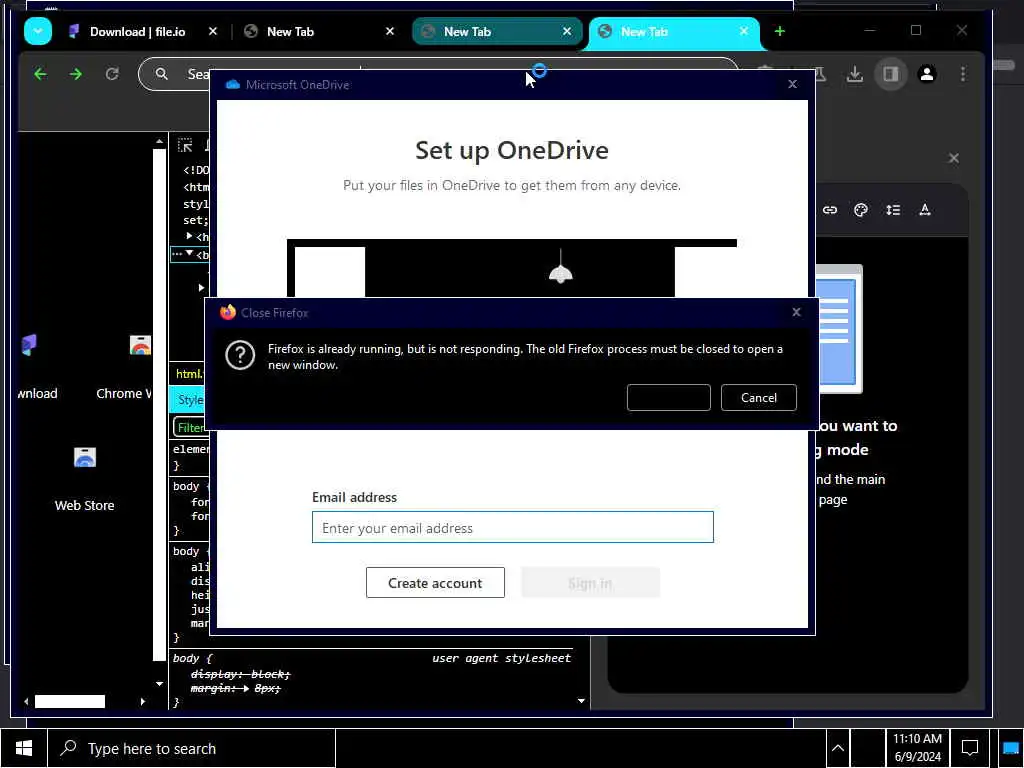Reload the page in Chrome
Screen dimensions: 1024x768
click(112, 74)
